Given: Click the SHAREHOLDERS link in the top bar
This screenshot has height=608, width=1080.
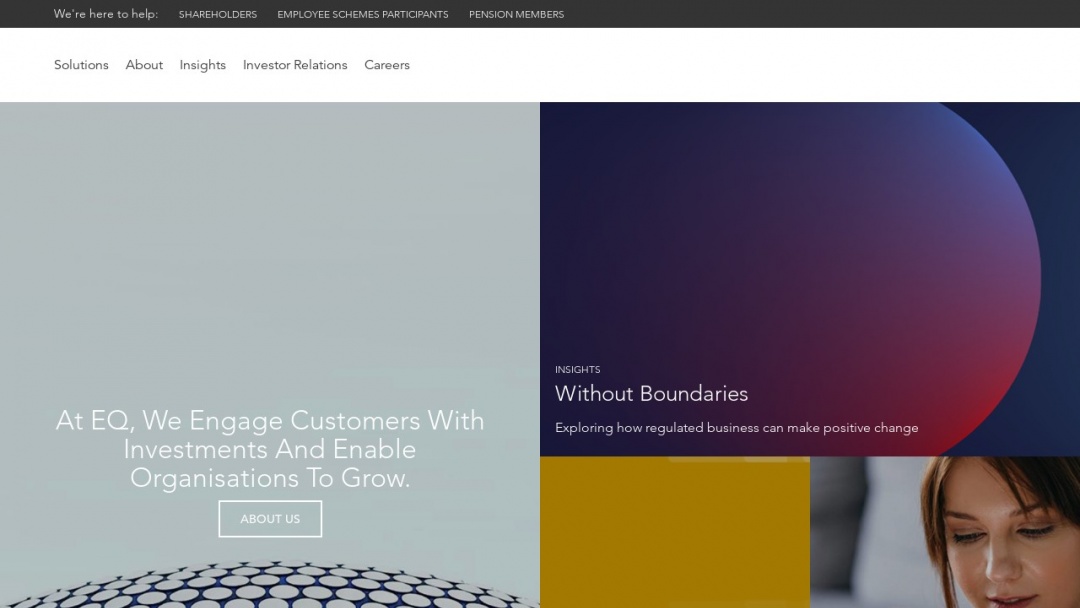Looking at the screenshot, I should (218, 14).
